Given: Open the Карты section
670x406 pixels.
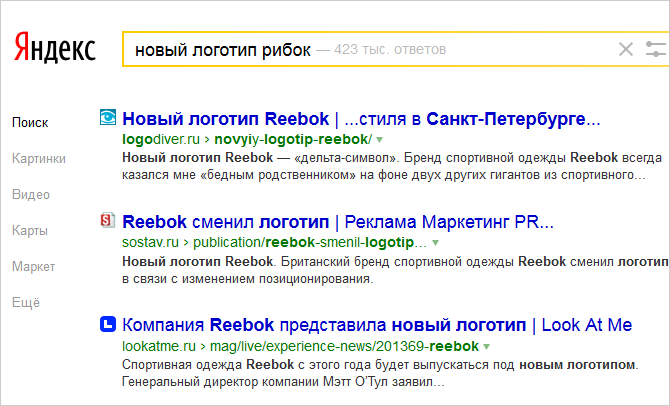Looking at the screenshot, I should [x=30, y=230].
